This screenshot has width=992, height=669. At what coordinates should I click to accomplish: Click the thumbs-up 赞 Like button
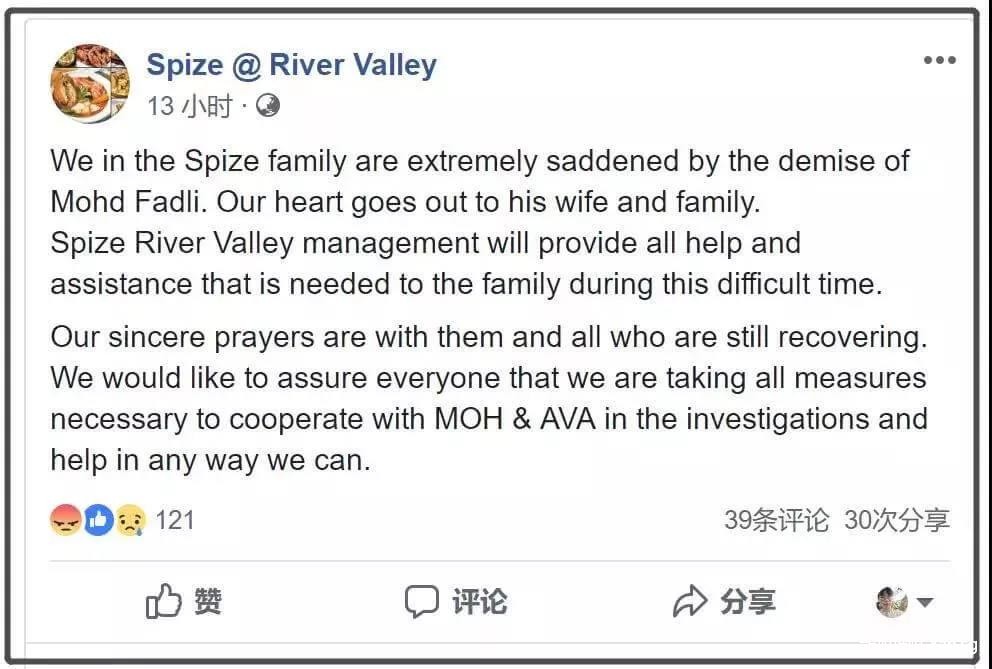(184, 601)
